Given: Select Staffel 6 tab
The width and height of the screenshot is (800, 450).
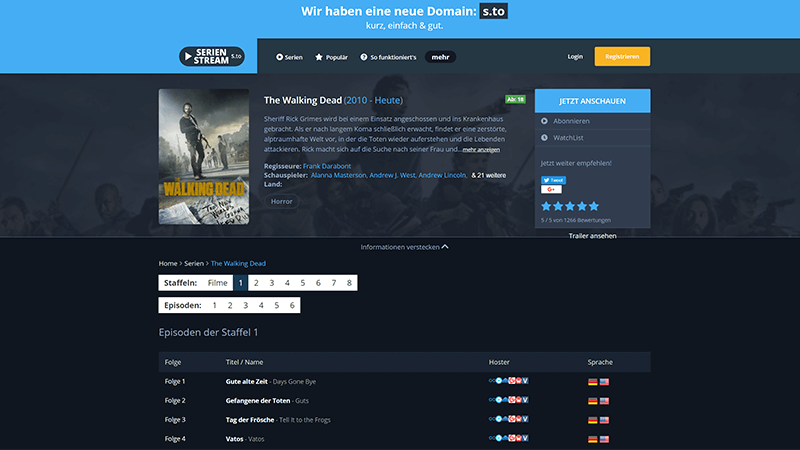Looking at the screenshot, I should (x=318, y=283).
